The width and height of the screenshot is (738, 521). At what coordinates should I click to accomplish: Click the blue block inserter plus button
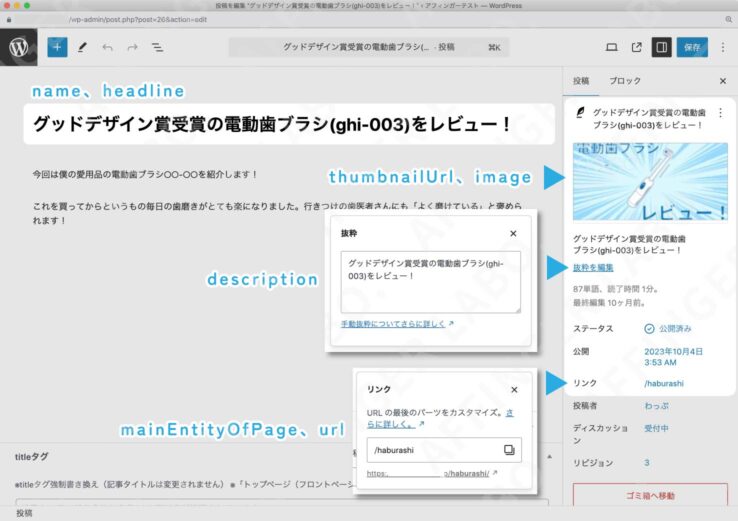point(57,47)
